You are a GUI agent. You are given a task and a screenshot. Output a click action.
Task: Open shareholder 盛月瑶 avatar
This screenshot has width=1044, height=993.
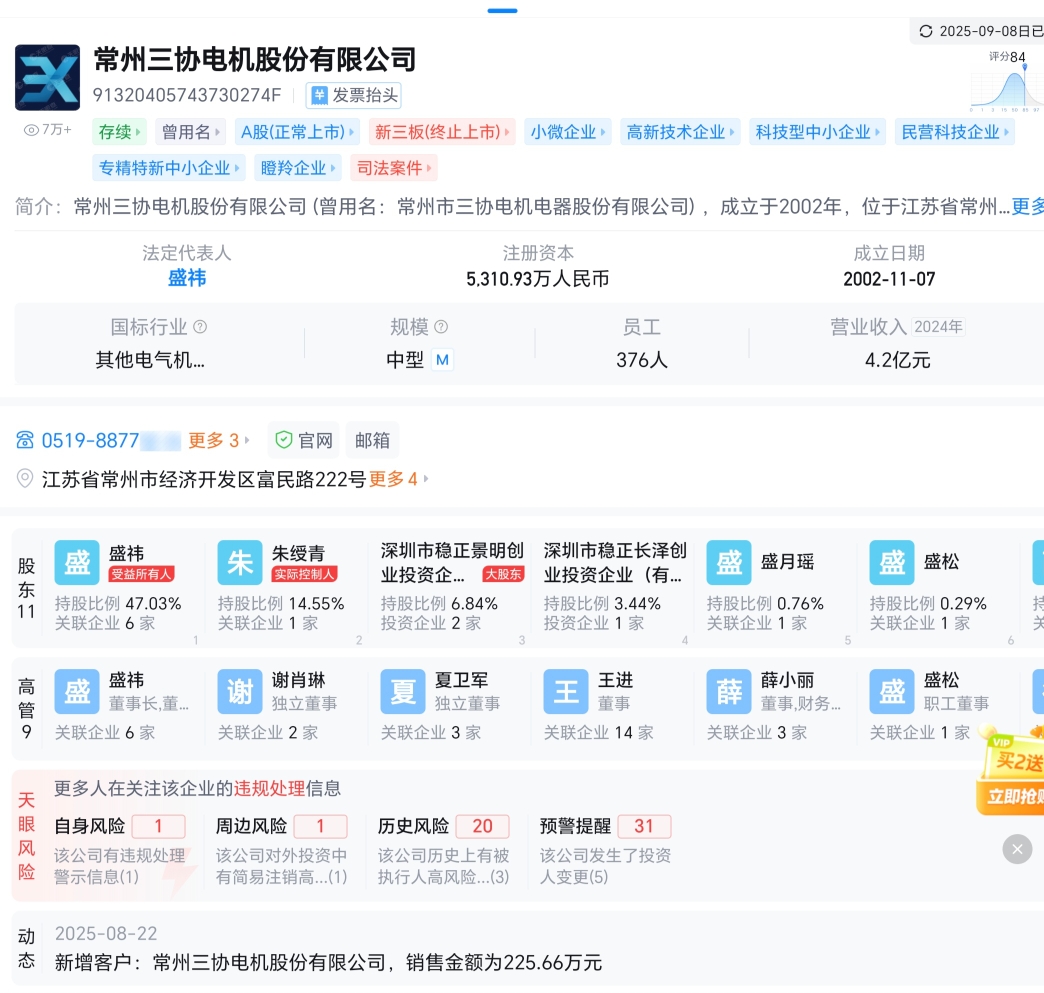[728, 563]
